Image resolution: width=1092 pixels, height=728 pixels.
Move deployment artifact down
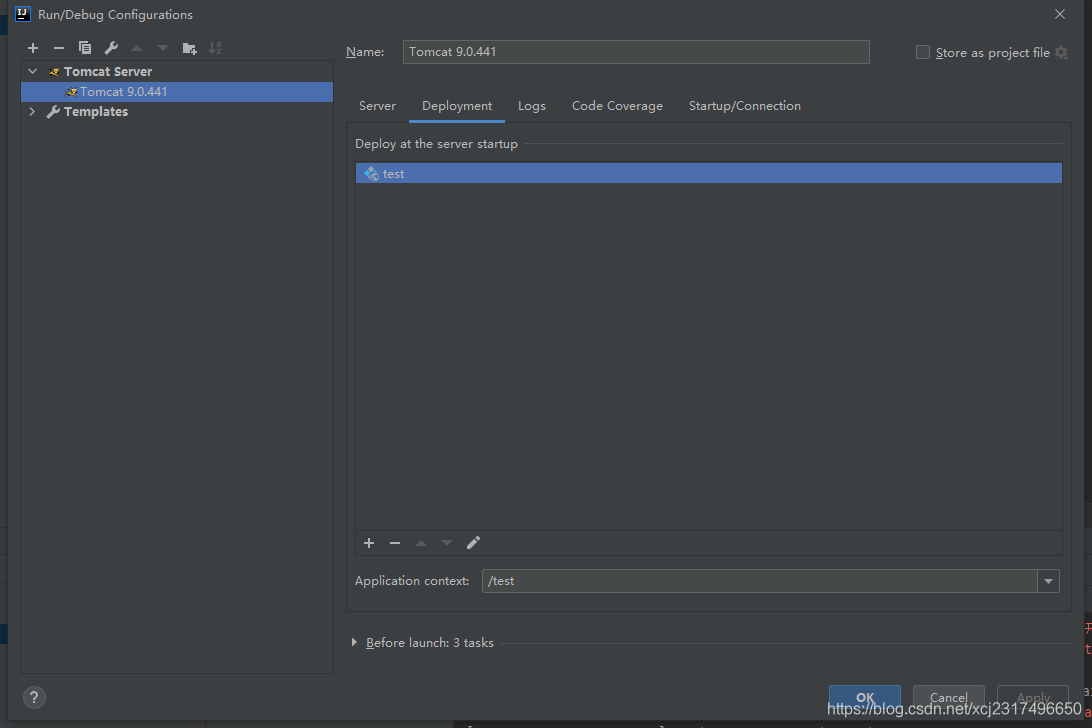[447, 543]
